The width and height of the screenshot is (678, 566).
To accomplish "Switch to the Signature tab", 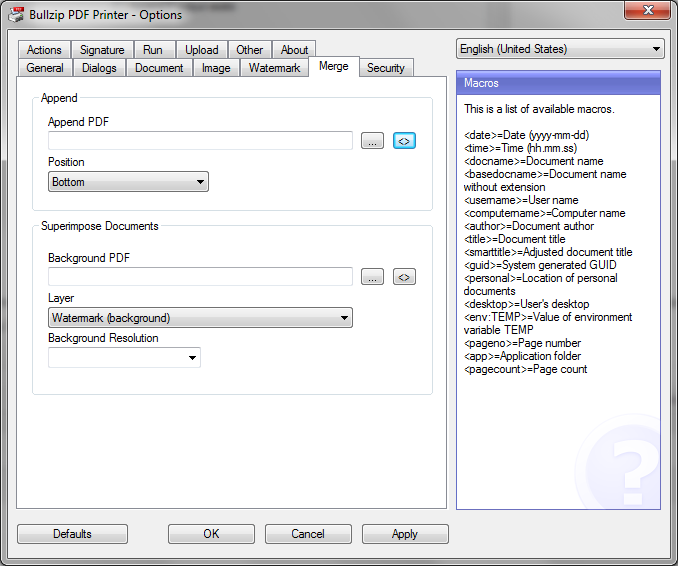I will pyautogui.click(x=102, y=50).
